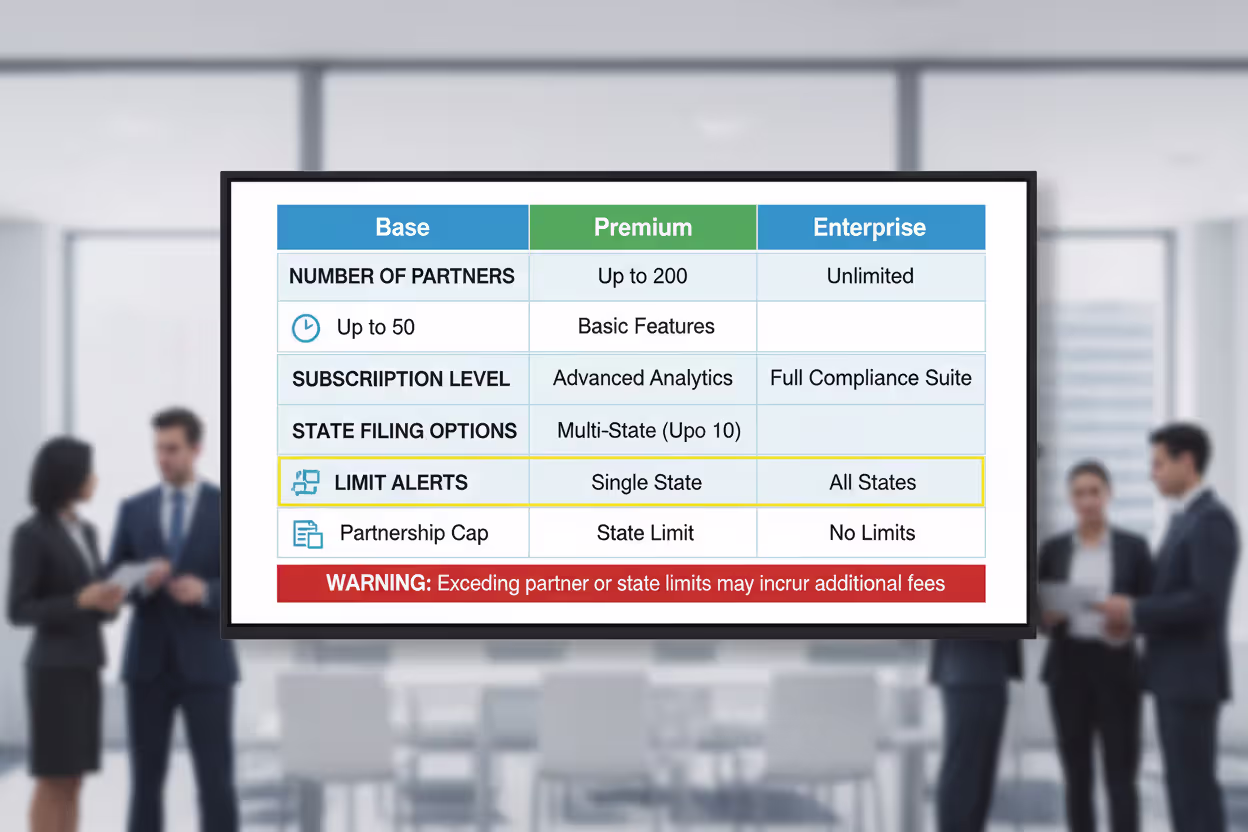Switch to the Premium column
This screenshot has height=832, width=1248.
click(643, 227)
